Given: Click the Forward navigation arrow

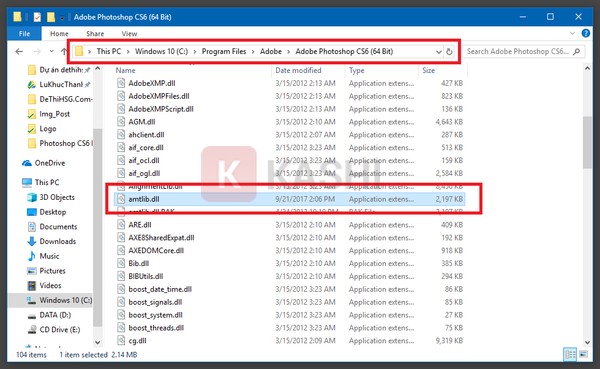Looking at the screenshot, I should click(x=37, y=51).
